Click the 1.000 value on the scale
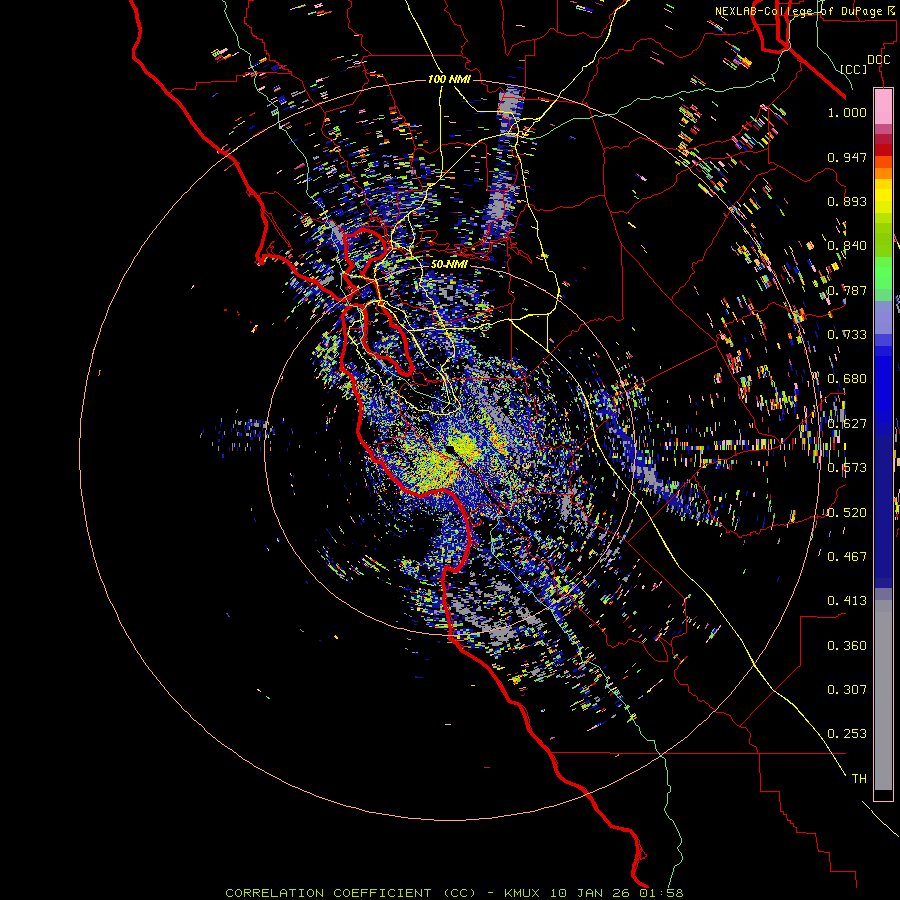Screen dimensions: 900x900 (x=847, y=112)
